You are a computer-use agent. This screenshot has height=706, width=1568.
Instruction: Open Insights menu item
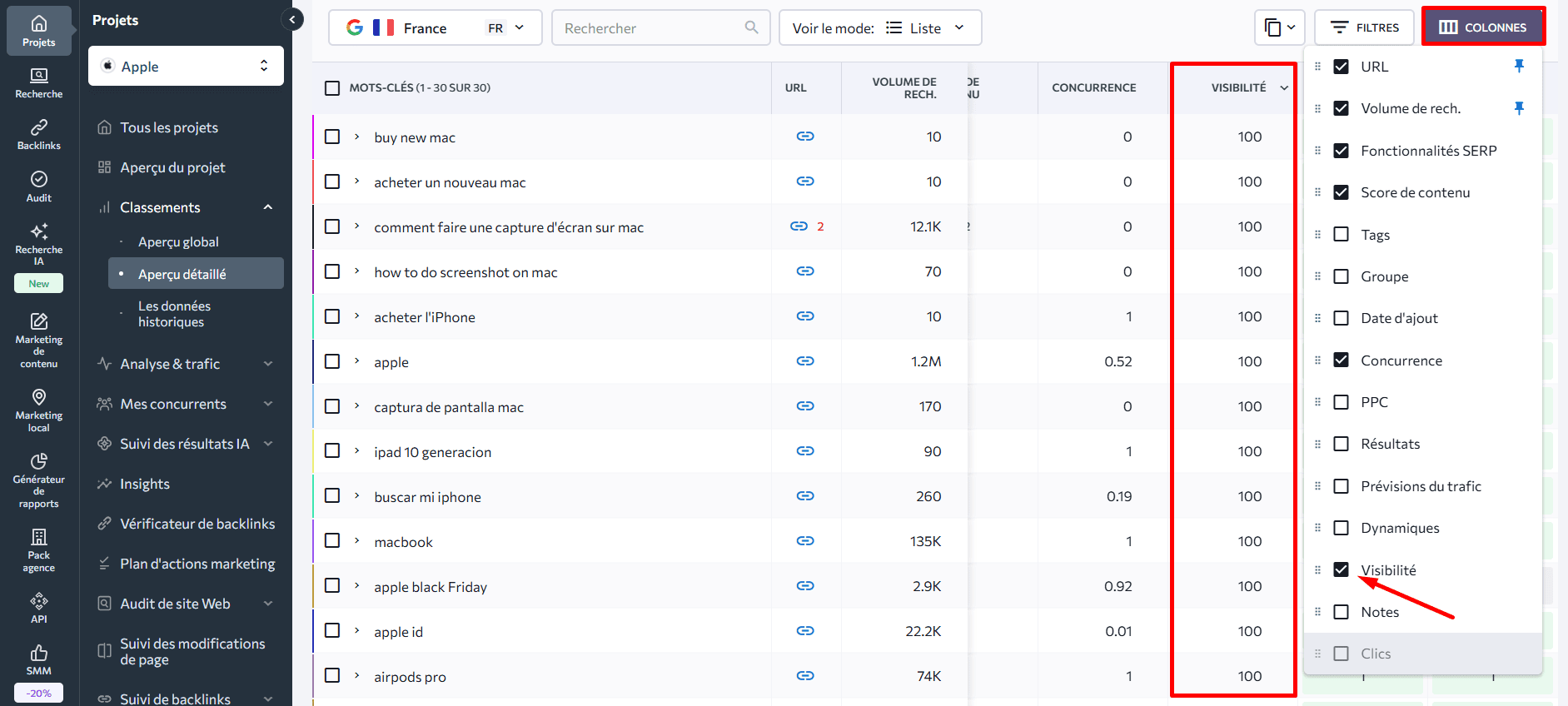pos(145,484)
